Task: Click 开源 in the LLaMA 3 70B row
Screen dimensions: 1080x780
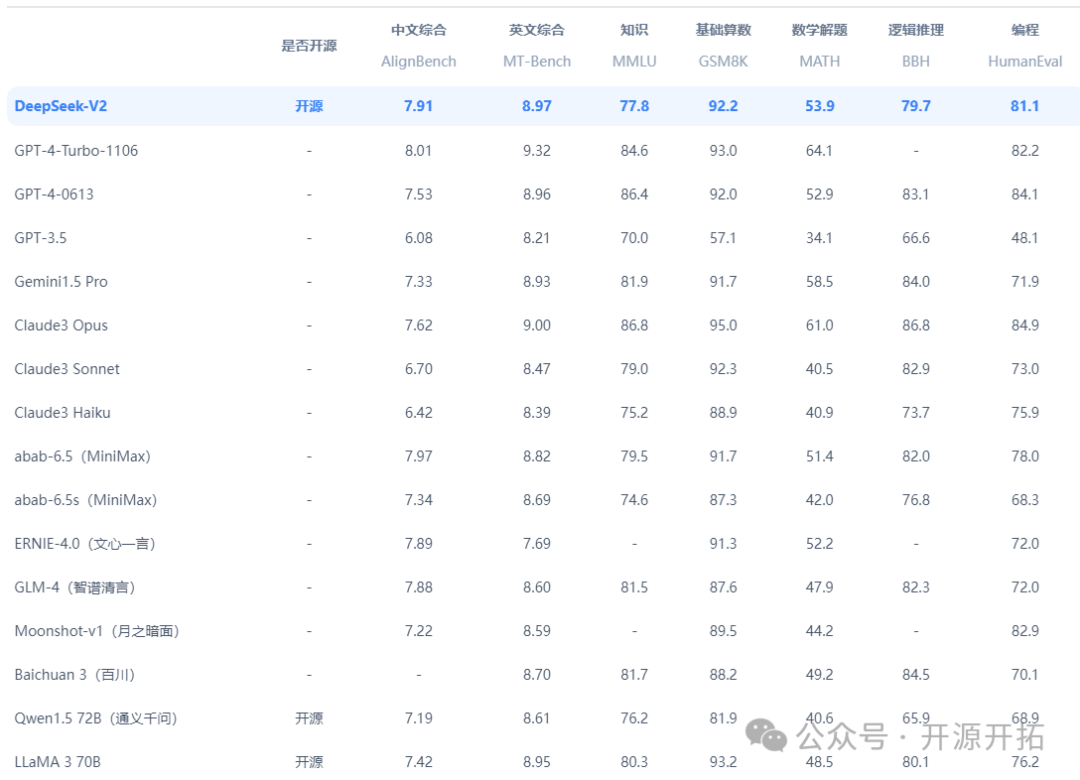Action: pyautogui.click(x=309, y=762)
